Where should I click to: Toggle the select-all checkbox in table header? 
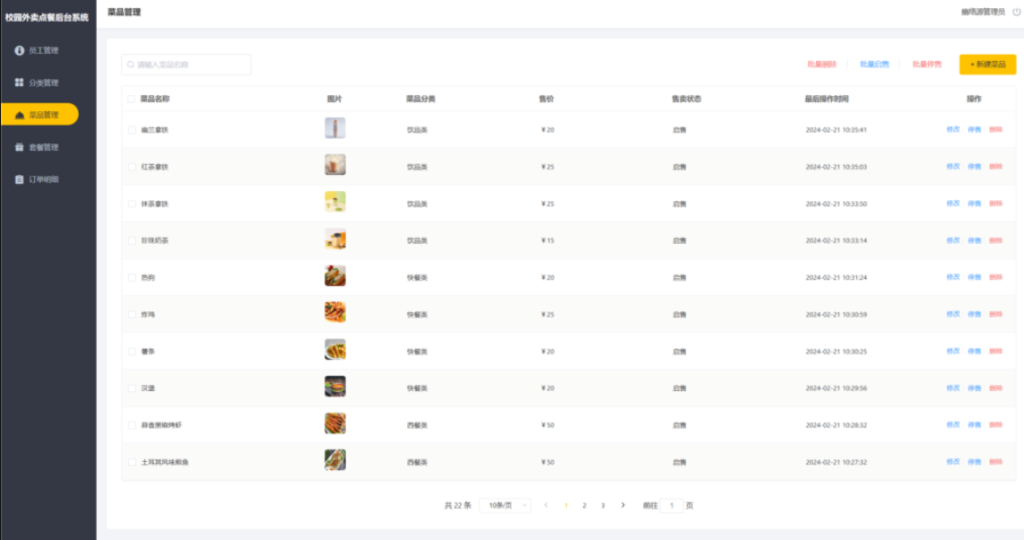pos(131,99)
